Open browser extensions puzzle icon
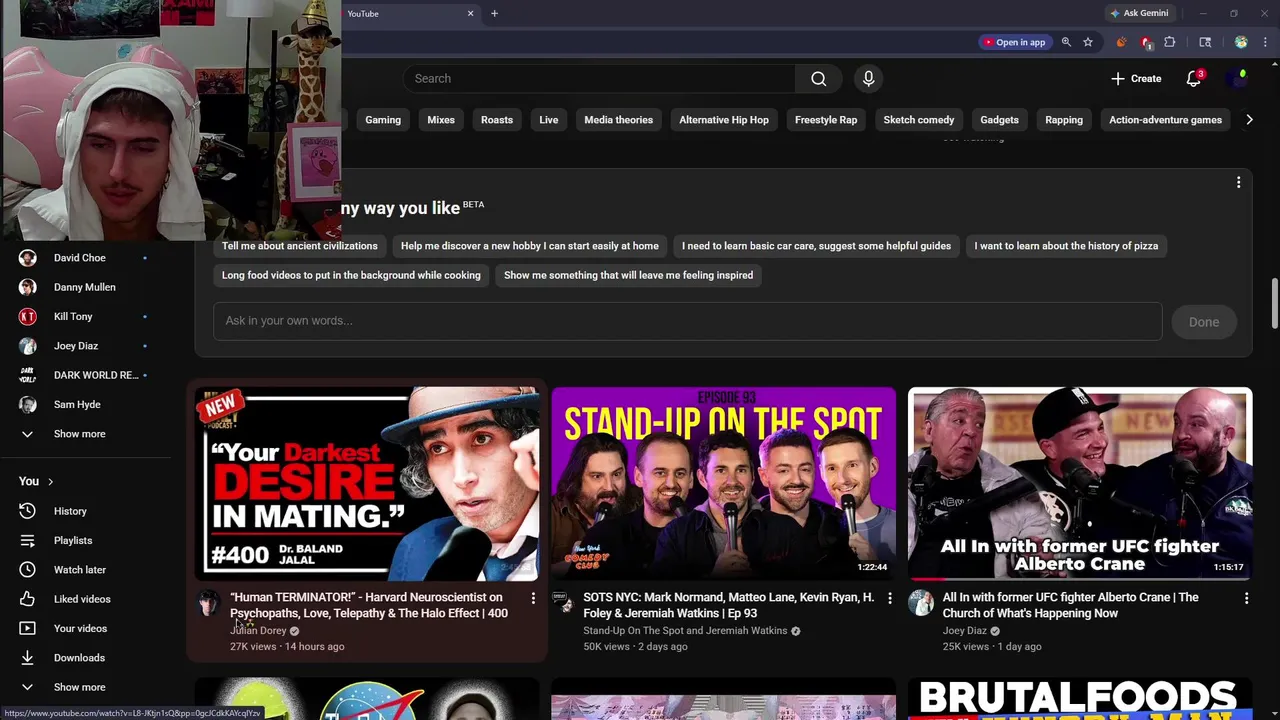This screenshot has width=1280, height=720. [x=1169, y=42]
